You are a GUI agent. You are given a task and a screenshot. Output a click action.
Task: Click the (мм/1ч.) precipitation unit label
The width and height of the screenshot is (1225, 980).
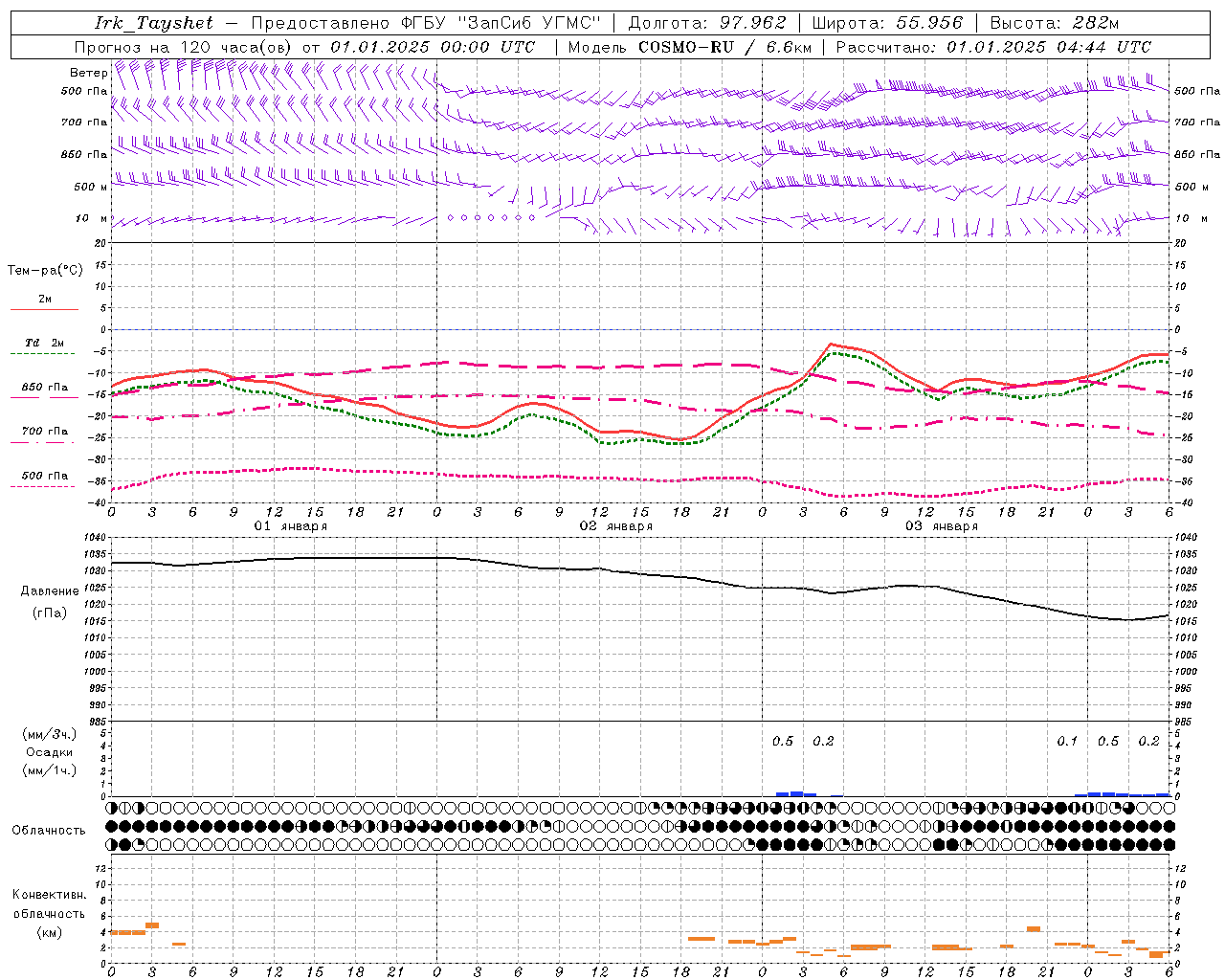(50, 771)
